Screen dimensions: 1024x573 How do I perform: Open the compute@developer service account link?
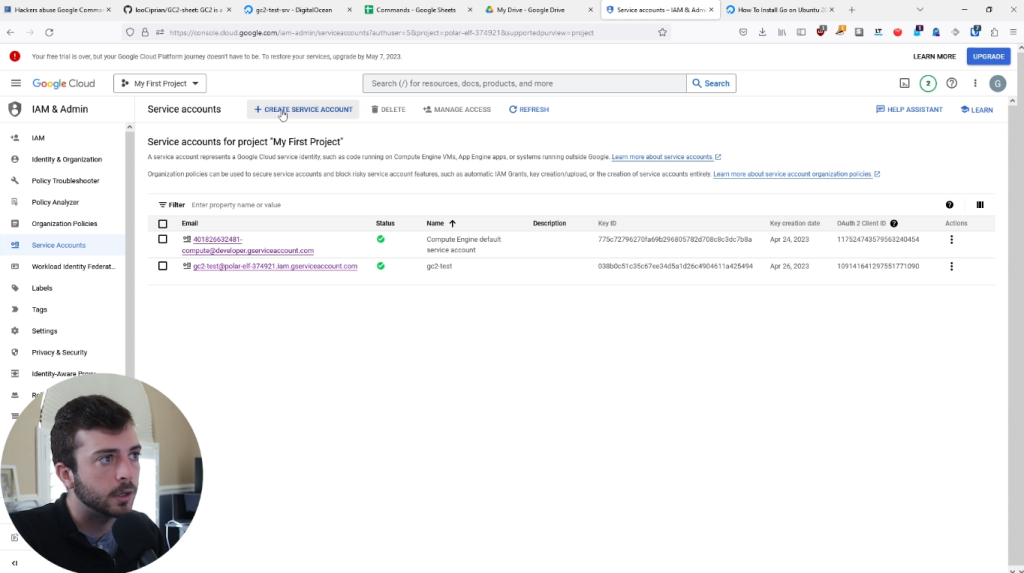[x=248, y=245]
